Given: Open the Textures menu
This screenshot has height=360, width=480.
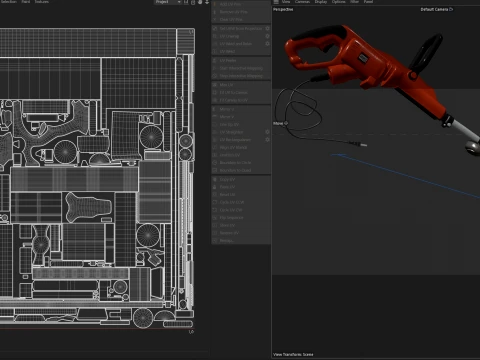Looking at the screenshot, I should click(42, 2).
